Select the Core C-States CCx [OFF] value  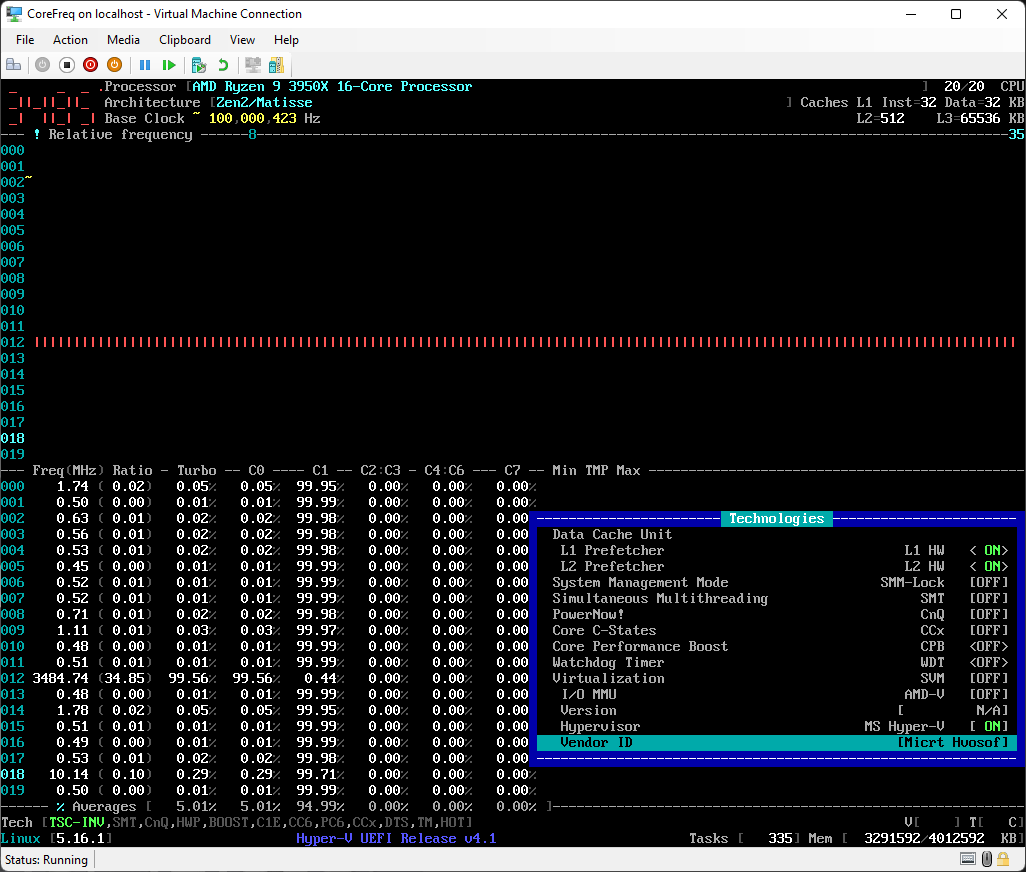989,630
